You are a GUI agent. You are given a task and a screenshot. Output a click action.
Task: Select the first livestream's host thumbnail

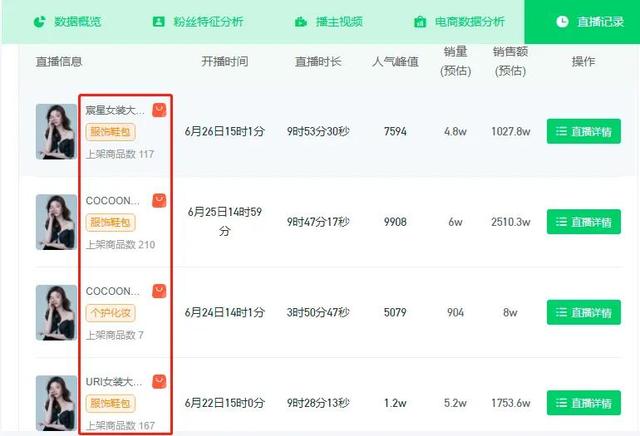point(56,131)
